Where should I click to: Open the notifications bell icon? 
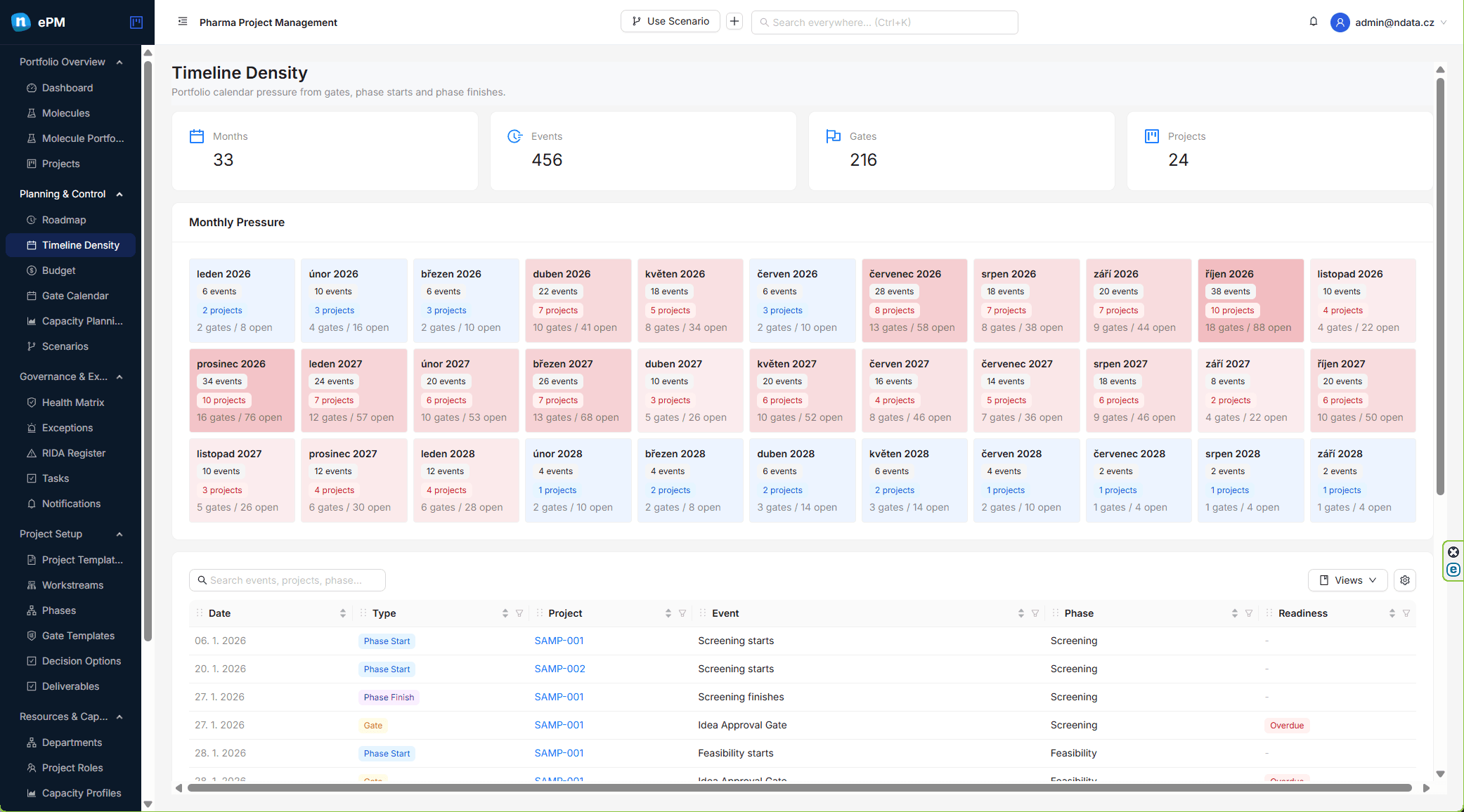click(x=1314, y=22)
